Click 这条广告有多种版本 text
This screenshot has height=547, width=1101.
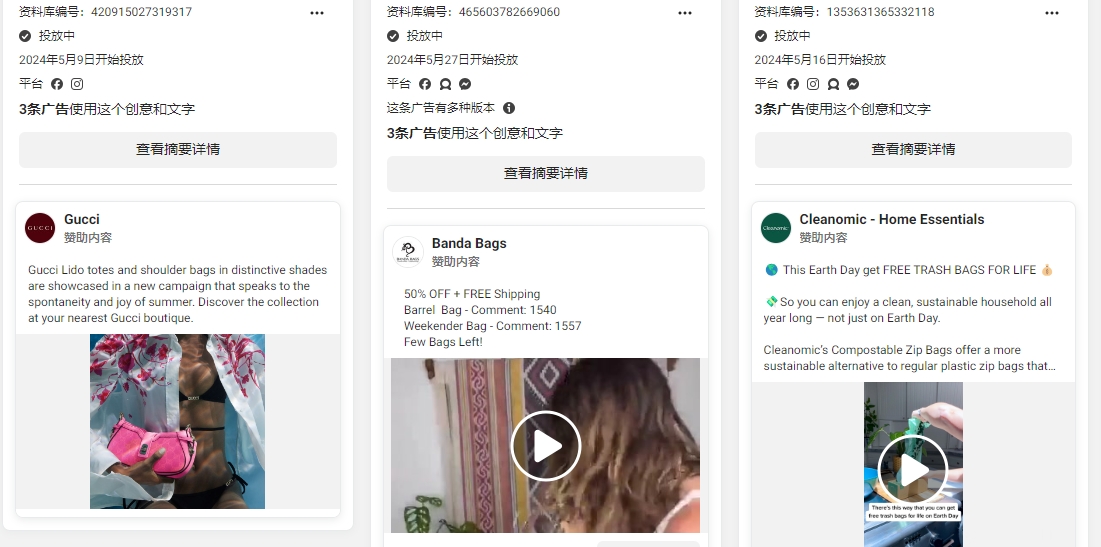click(441, 108)
